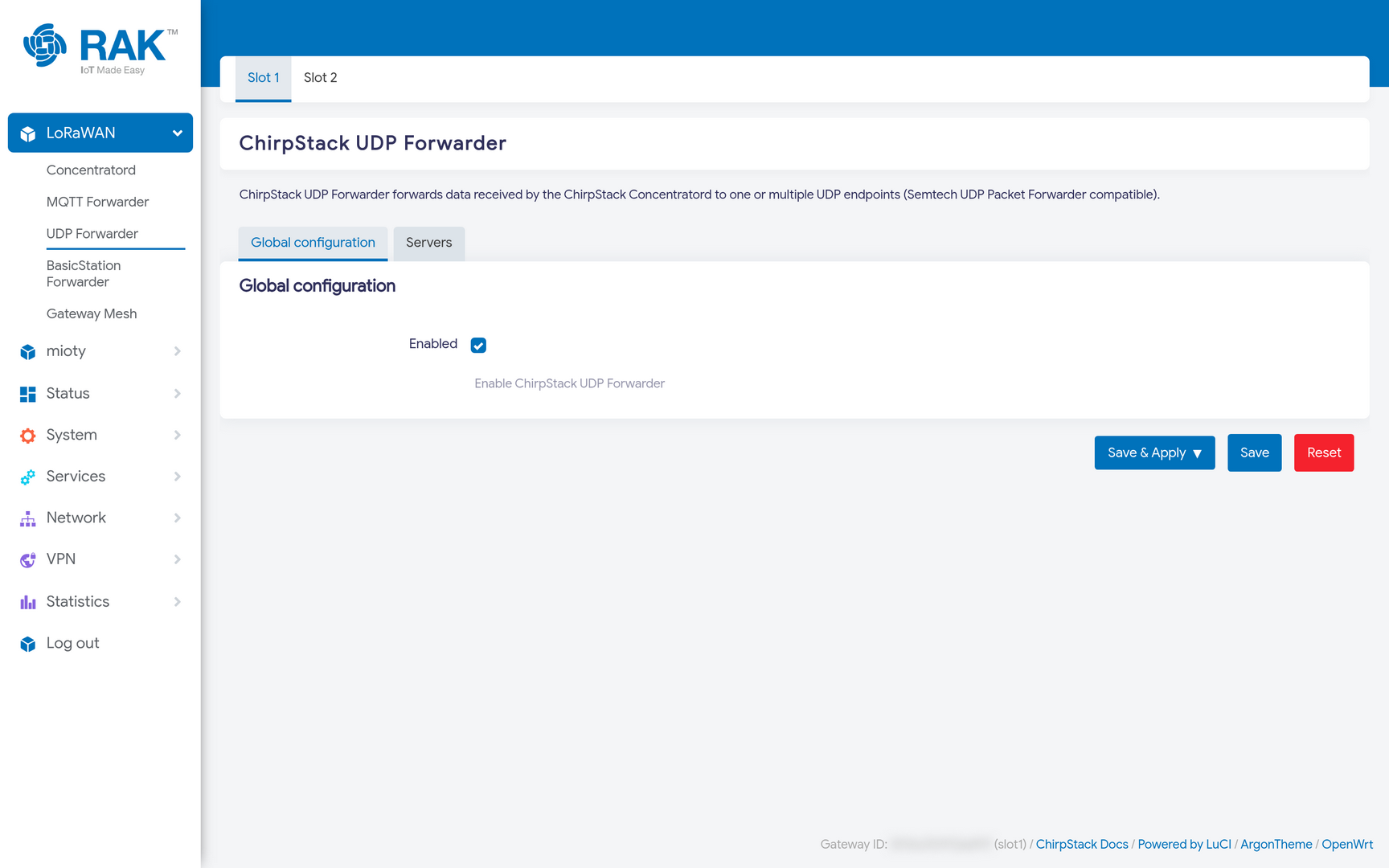1389x868 pixels.
Task: Click the RAK logo
Action: click(100, 49)
